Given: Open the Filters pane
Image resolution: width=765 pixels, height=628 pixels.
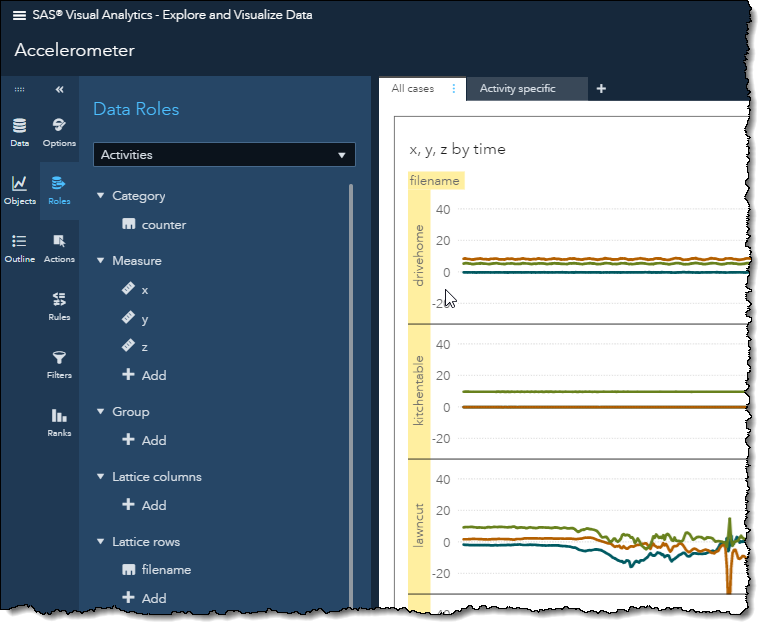Looking at the screenshot, I should 59,365.
